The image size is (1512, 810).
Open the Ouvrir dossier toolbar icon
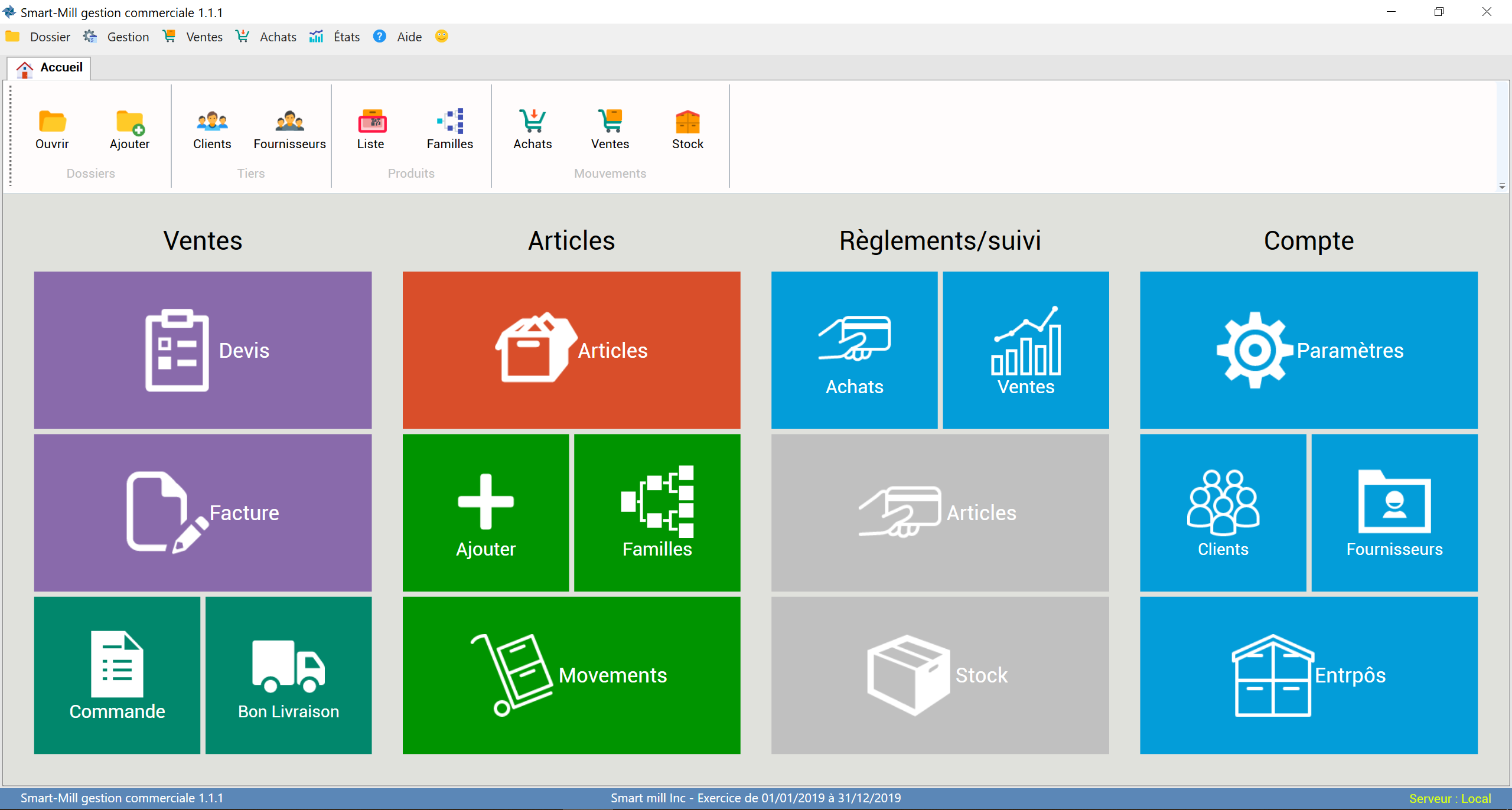52,130
